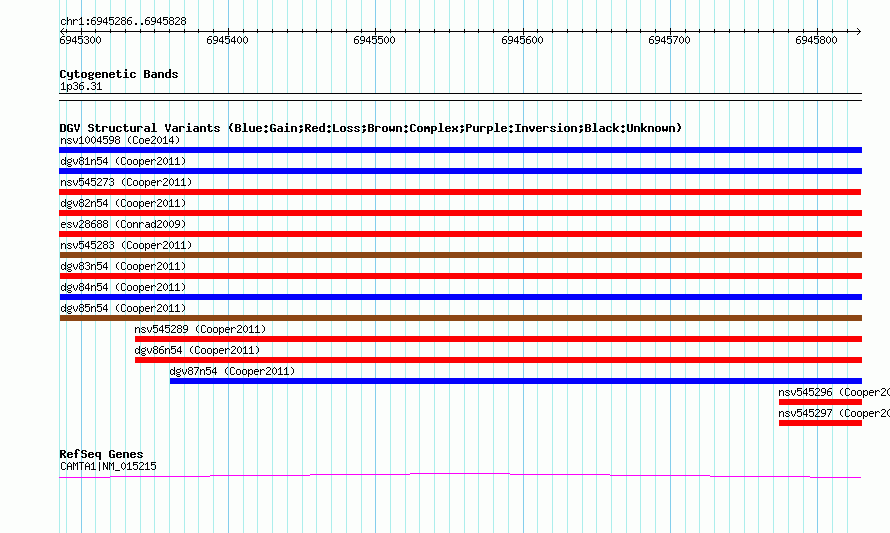This screenshot has height=533, width=890.
Task: Open nsv545273 (Cooper2011) variant entry
Action: pyautogui.click(x=126, y=182)
